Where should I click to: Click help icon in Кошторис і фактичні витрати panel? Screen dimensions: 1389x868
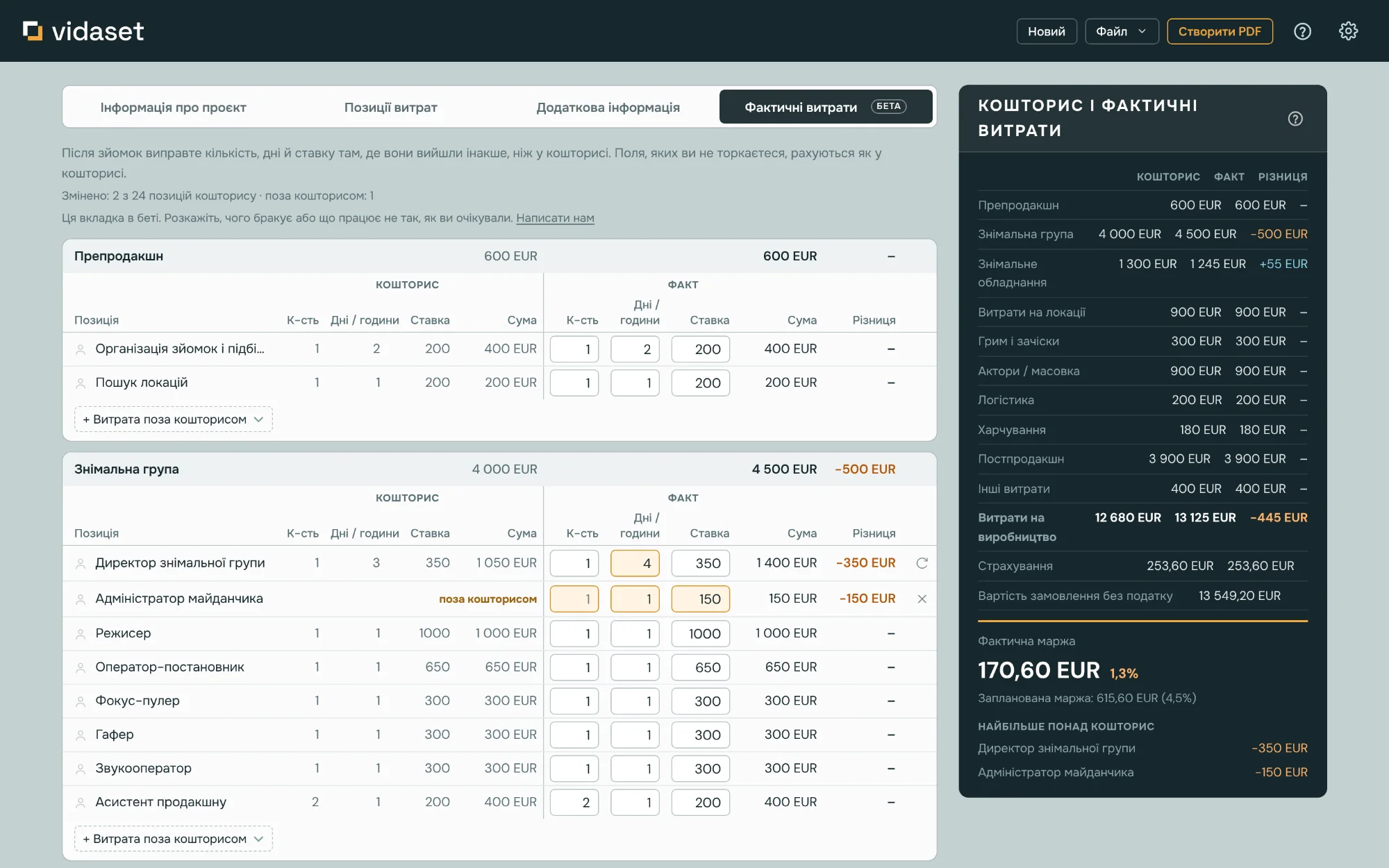[1295, 119]
